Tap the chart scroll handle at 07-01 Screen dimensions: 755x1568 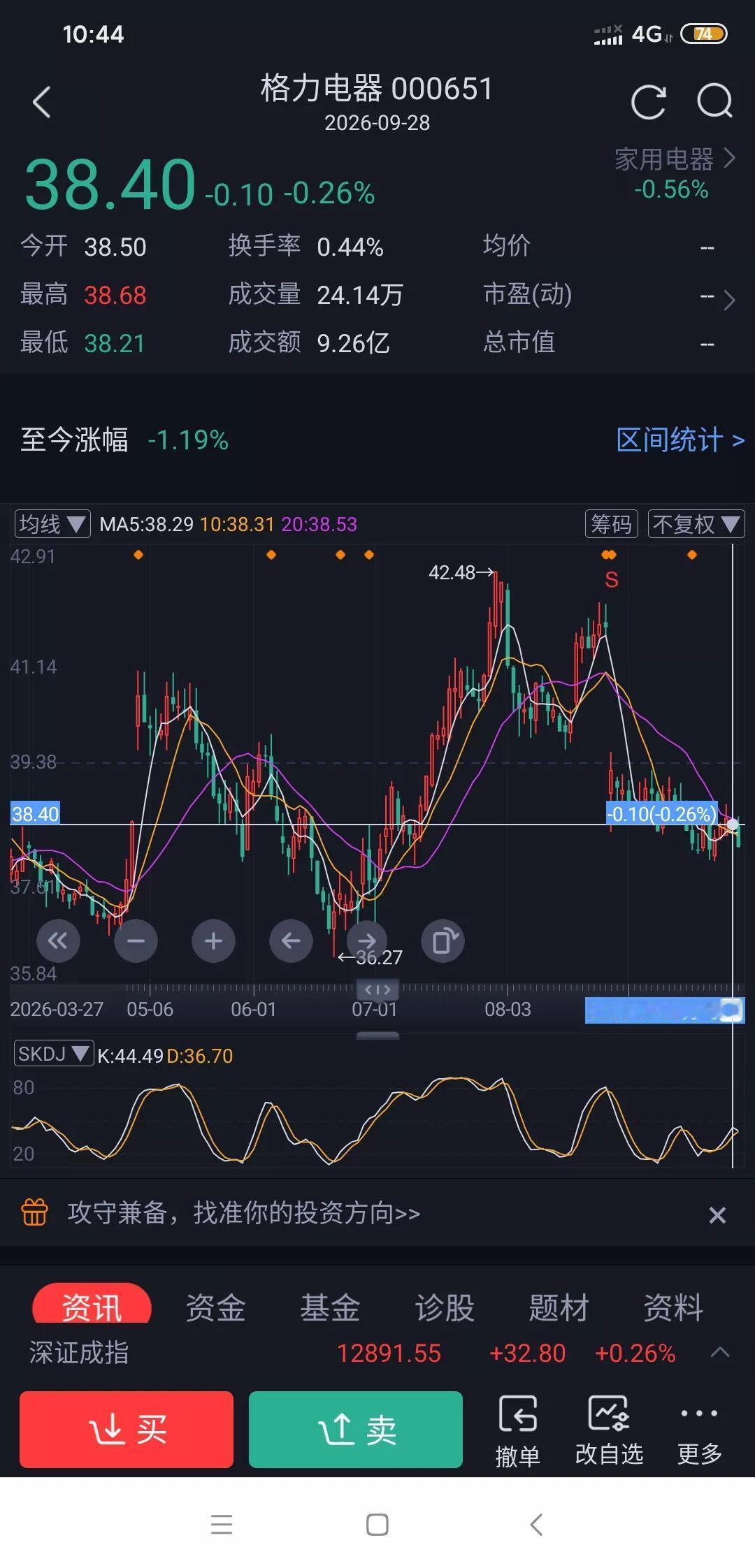[x=377, y=989]
